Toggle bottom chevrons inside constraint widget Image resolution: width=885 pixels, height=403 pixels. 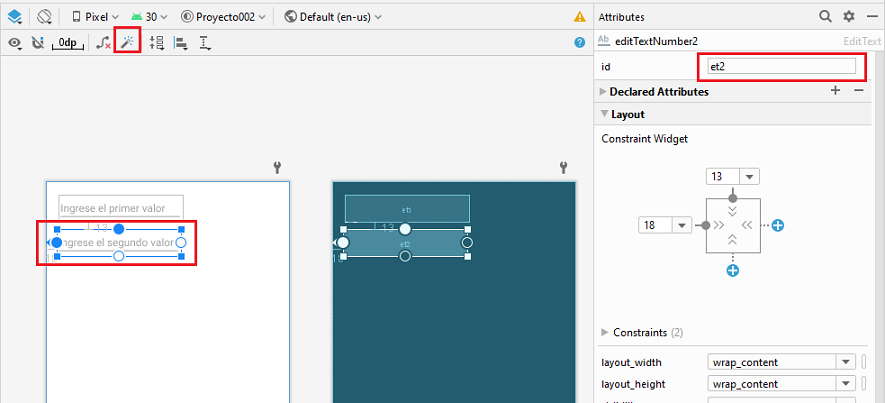pyautogui.click(x=733, y=239)
